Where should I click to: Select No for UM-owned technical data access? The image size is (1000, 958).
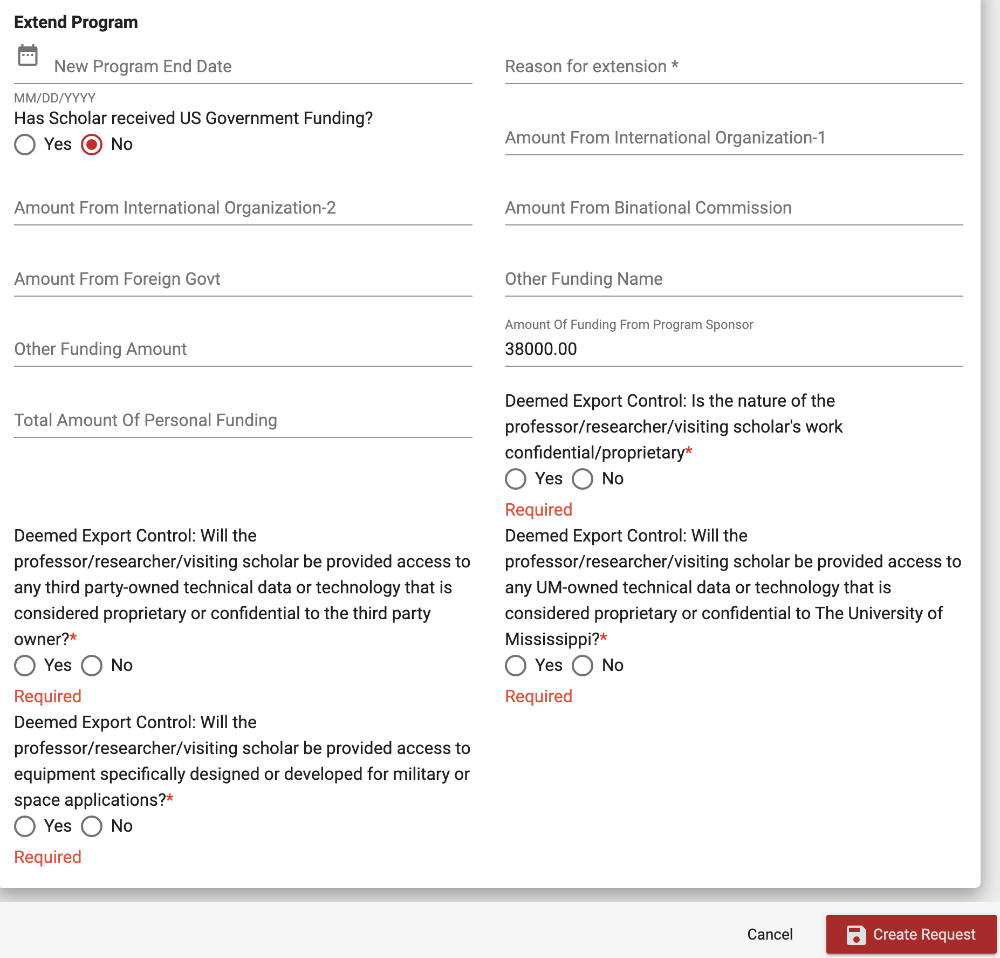coord(583,666)
